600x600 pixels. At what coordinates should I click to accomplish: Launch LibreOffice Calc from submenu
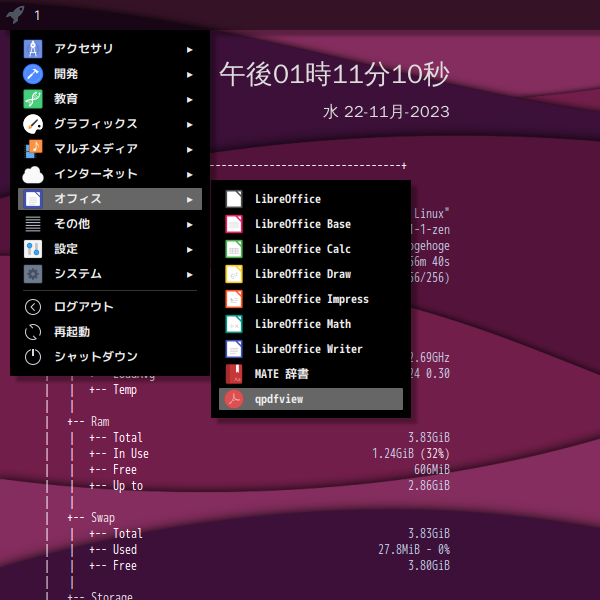(x=311, y=249)
